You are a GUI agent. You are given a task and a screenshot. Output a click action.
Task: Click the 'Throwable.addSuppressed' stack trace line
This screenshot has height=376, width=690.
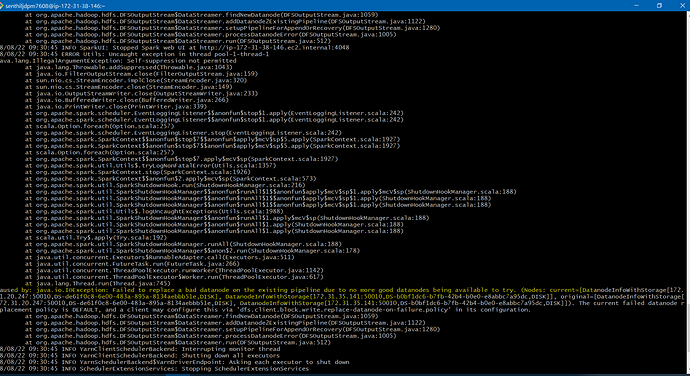point(128,67)
